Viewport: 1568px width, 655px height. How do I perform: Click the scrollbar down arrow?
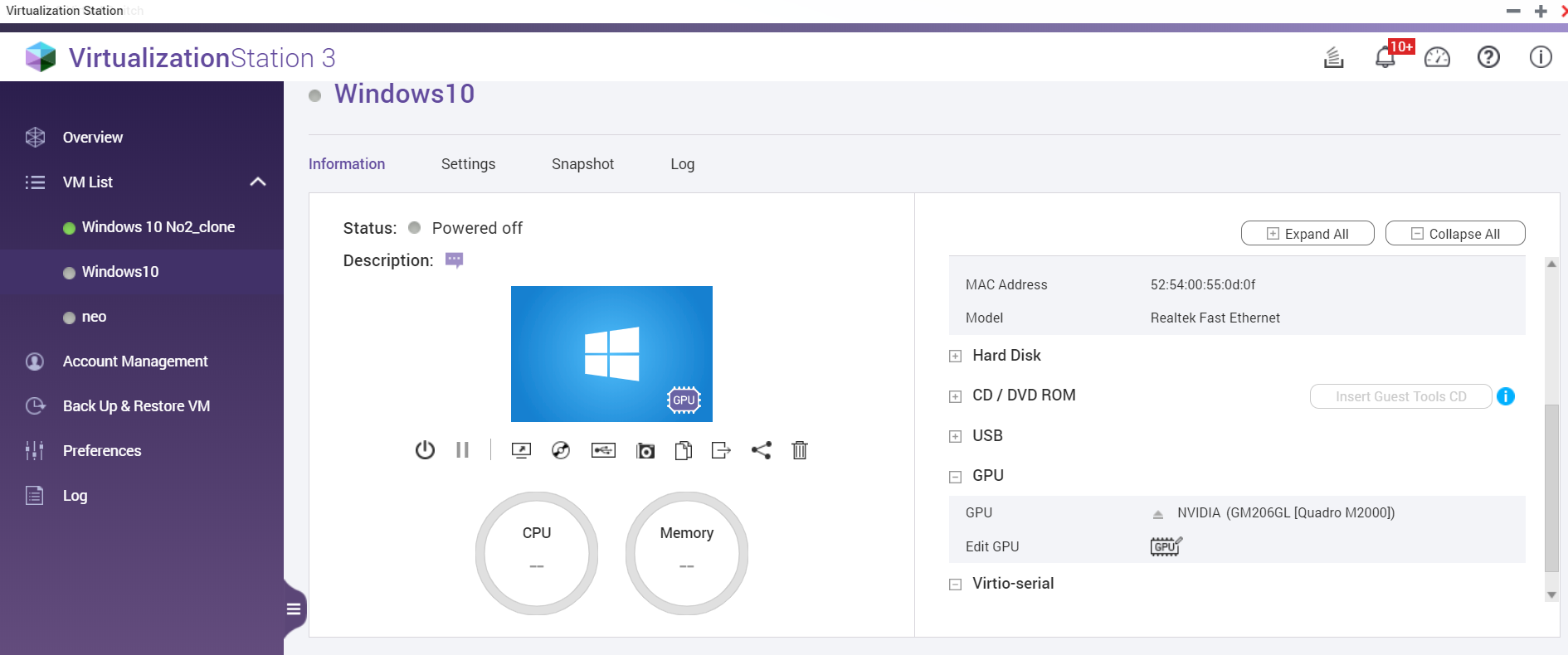[1551, 594]
